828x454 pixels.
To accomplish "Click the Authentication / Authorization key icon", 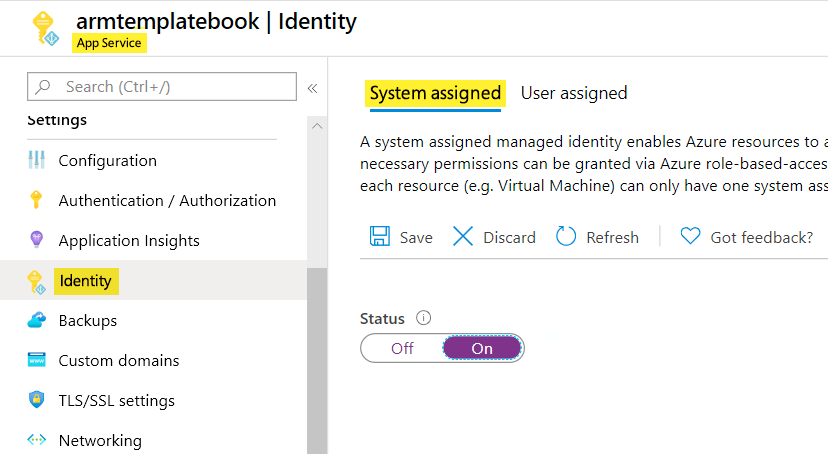I will [37, 200].
